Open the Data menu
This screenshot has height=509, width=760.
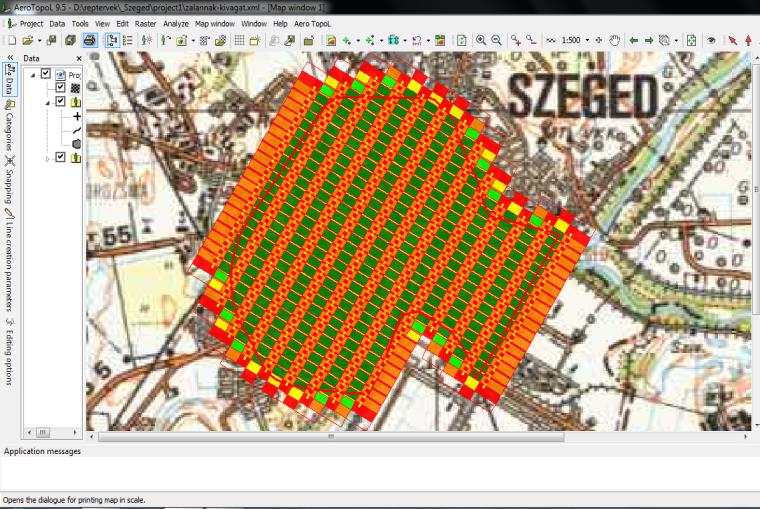(57, 23)
